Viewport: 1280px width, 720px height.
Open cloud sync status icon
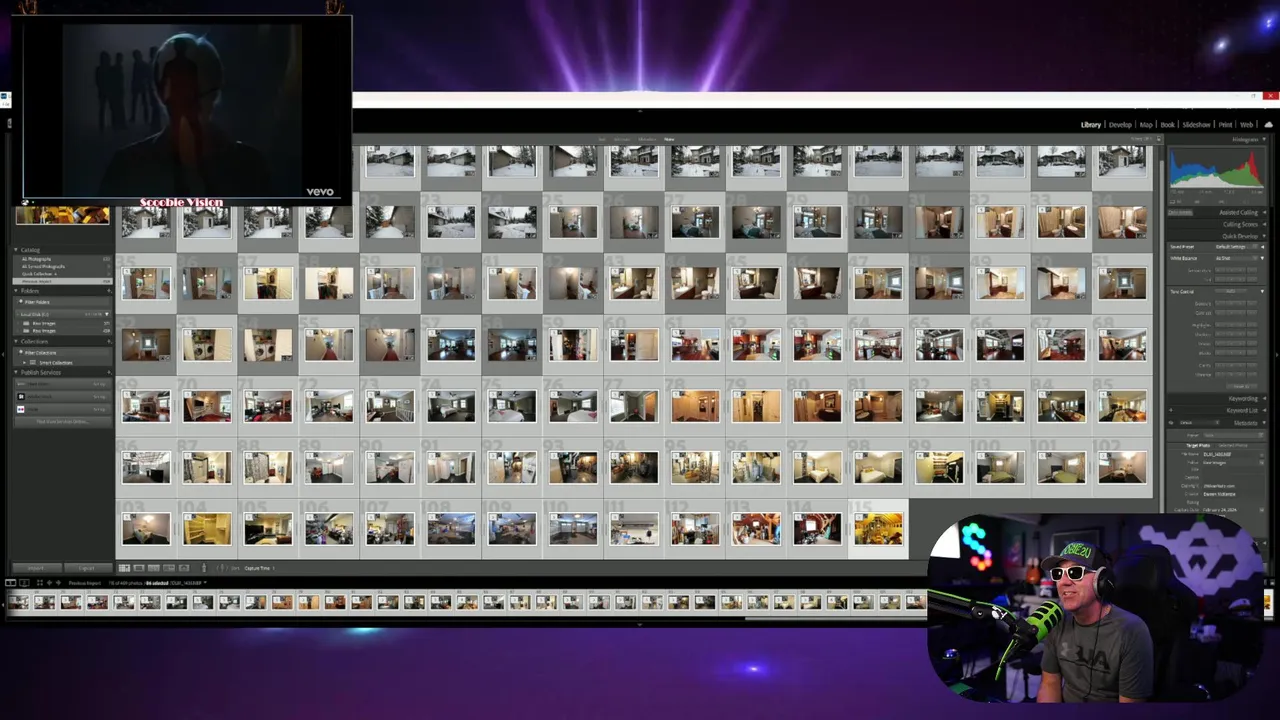coord(1269,125)
